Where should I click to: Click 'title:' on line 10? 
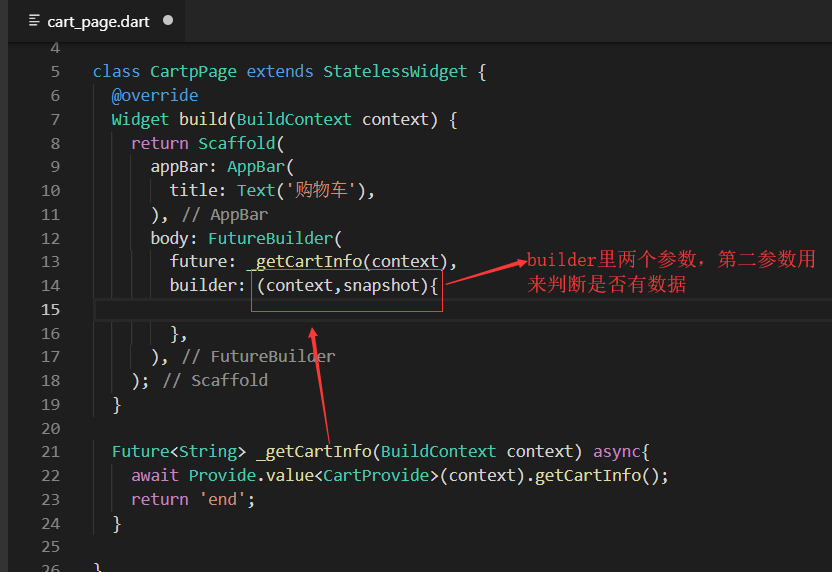pyautogui.click(x=198, y=190)
